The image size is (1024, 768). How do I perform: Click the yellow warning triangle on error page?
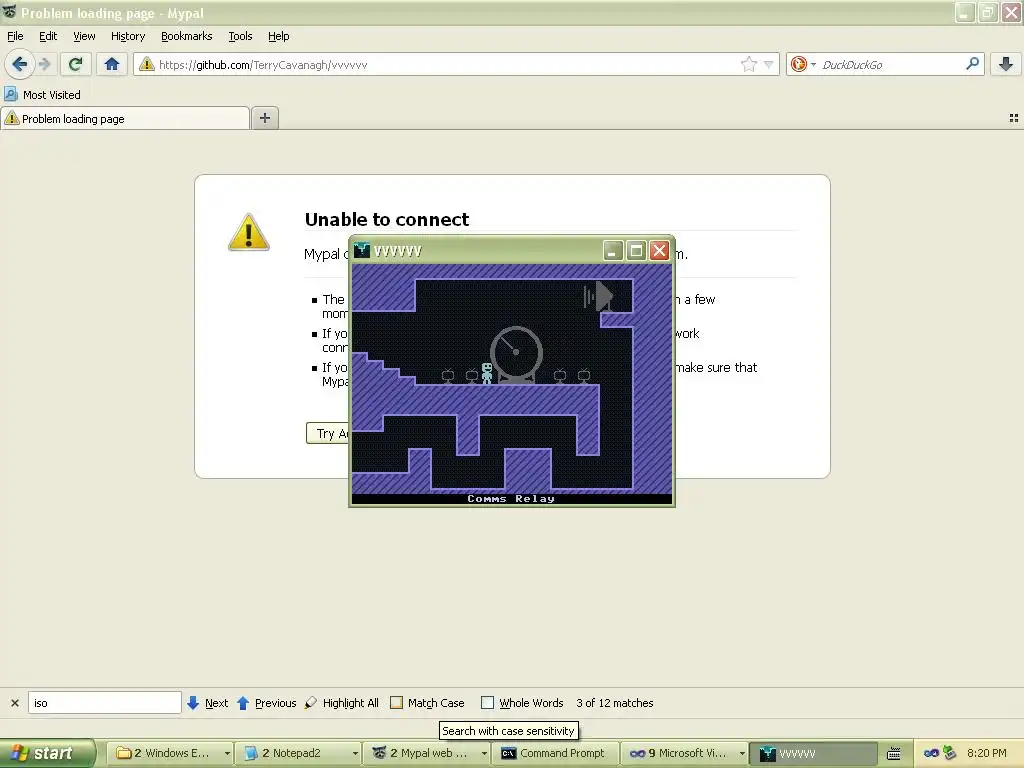coord(249,232)
